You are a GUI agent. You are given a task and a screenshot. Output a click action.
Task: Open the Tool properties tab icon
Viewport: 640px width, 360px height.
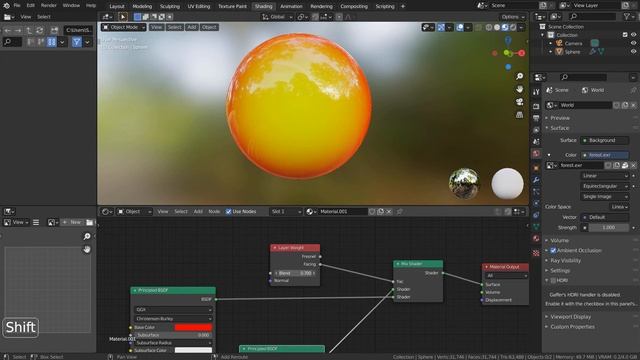click(536, 92)
